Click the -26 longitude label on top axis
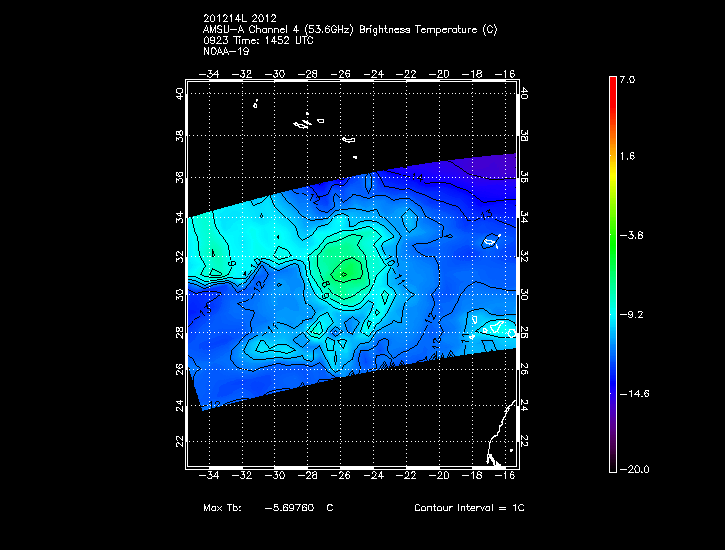Viewport: 725px width, 550px height. pos(342,74)
